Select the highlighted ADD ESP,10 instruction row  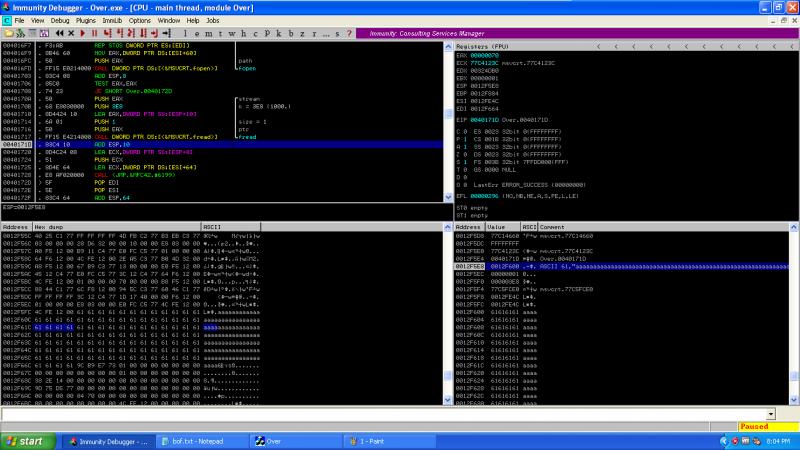point(222,144)
